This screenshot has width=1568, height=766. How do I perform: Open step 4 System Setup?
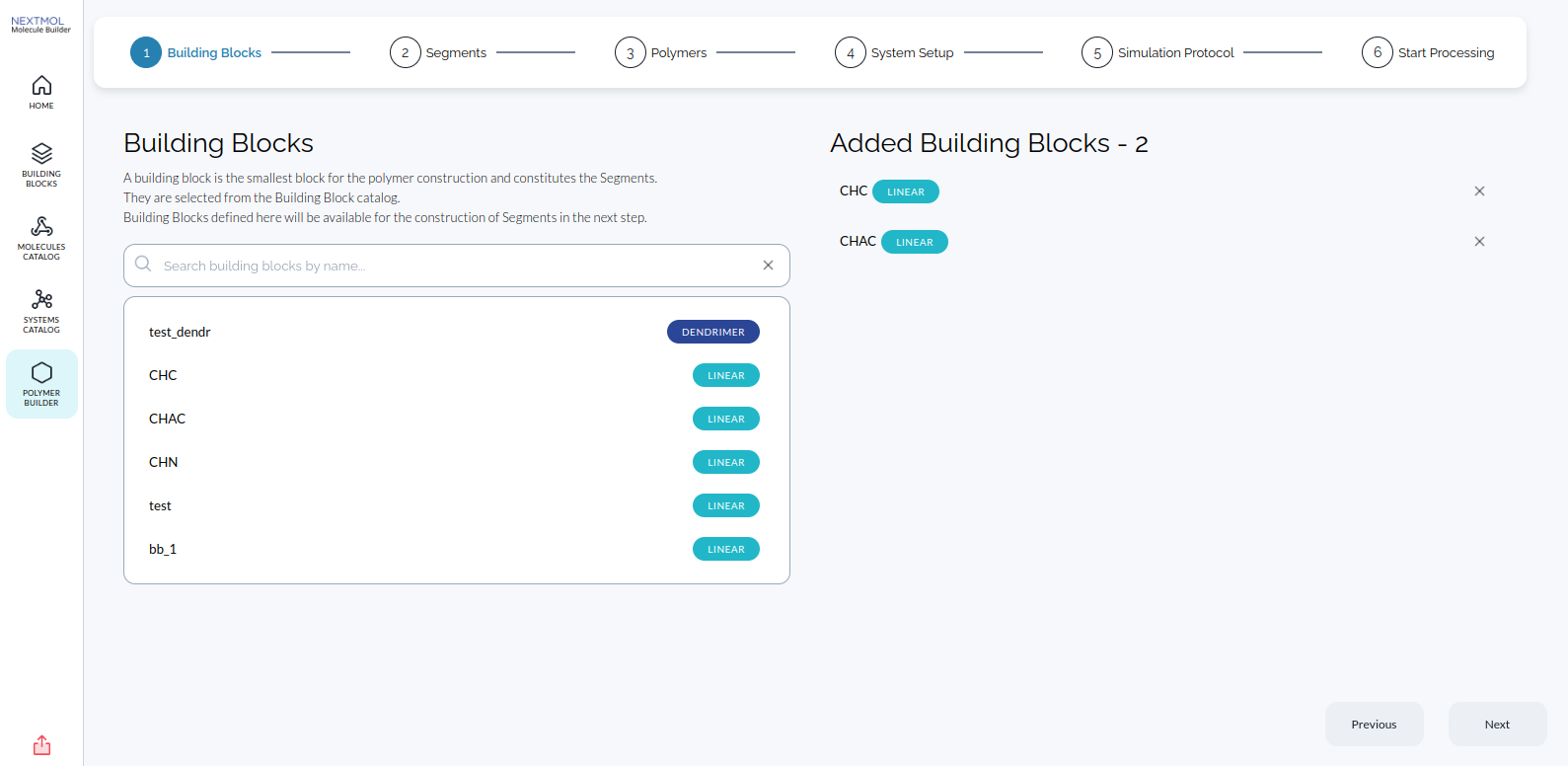(x=894, y=52)
